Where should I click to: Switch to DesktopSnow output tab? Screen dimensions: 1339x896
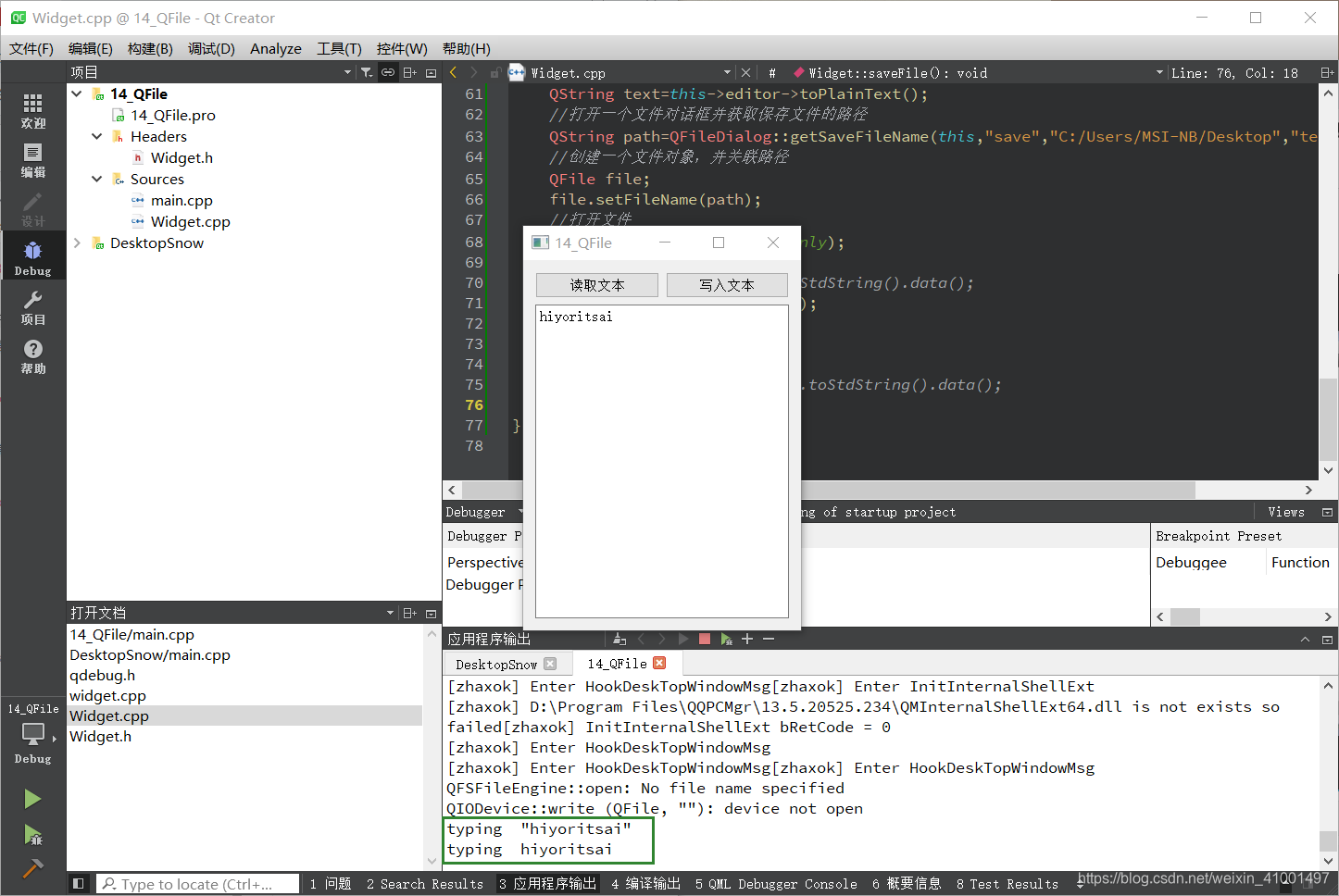pos(496,664)
